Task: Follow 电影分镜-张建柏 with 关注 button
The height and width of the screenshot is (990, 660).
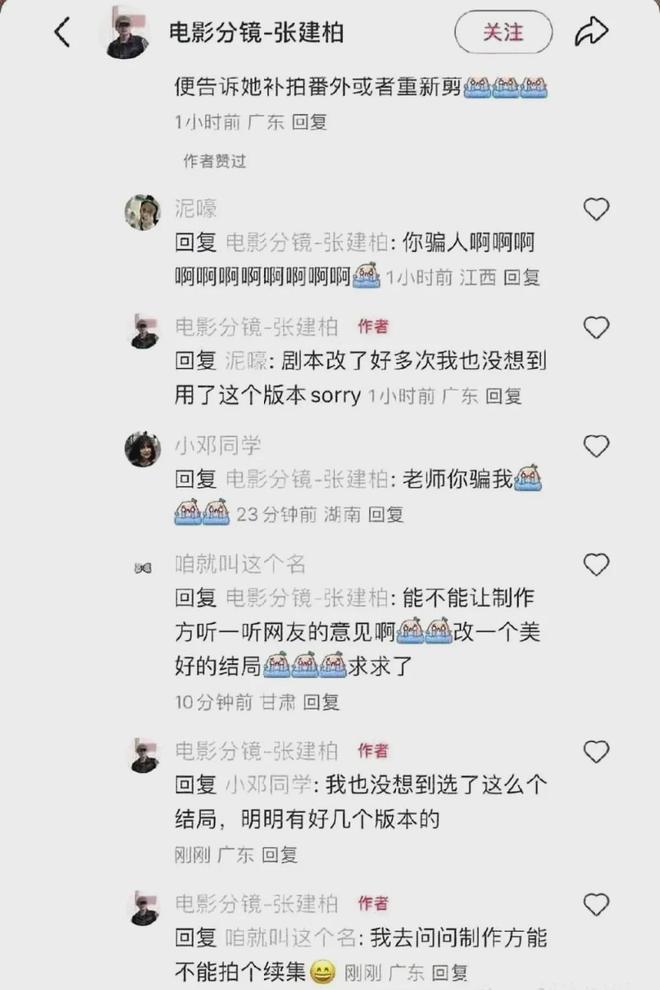Action: coord(503,32)
